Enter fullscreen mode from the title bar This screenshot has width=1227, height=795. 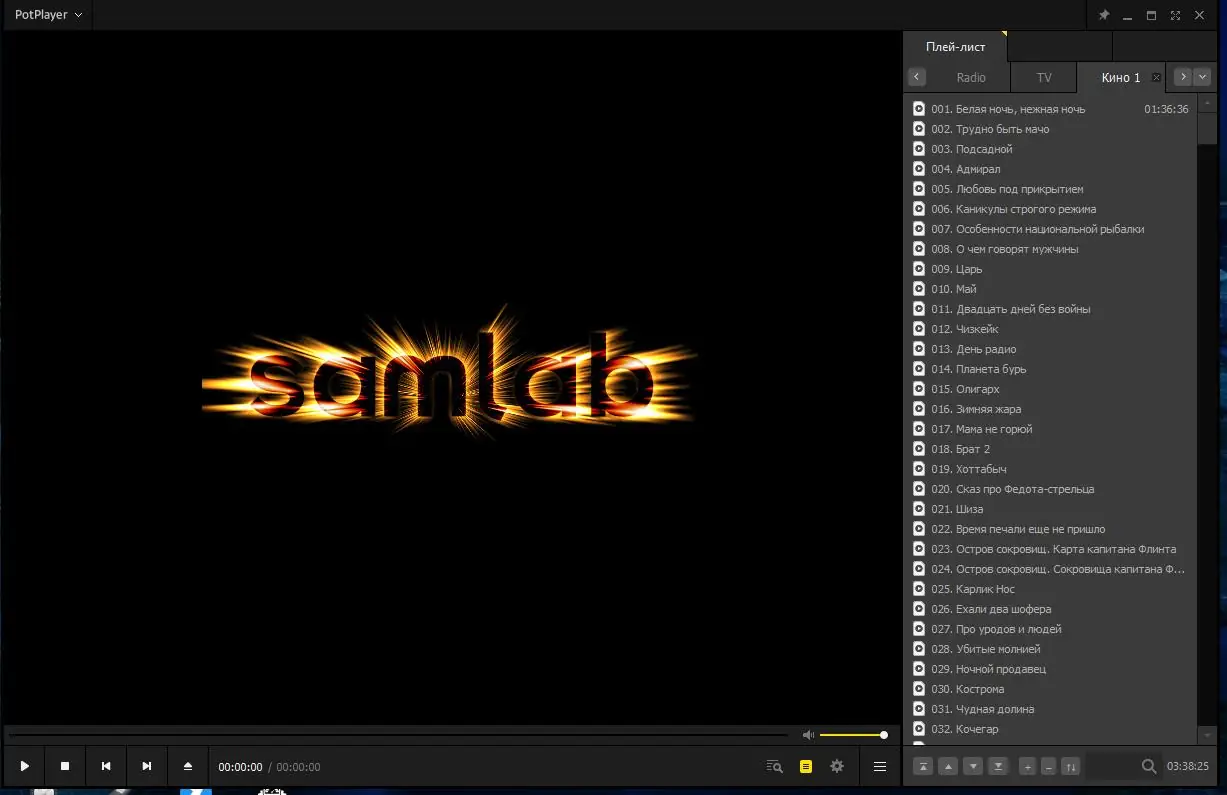pos(1175,15)
